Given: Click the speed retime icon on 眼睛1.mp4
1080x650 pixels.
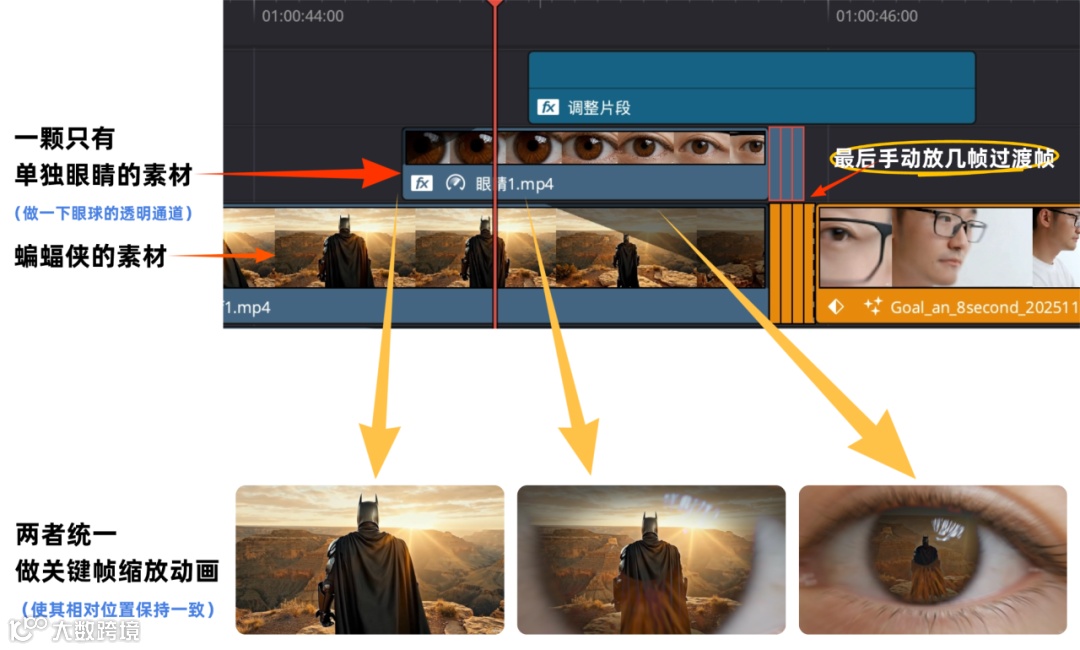Looking at the screenshot, I should point(455,183).
